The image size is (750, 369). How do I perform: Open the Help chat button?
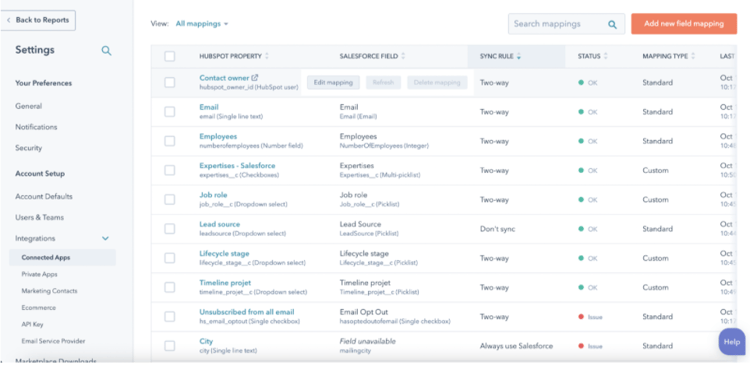click(x=732, y=342)
